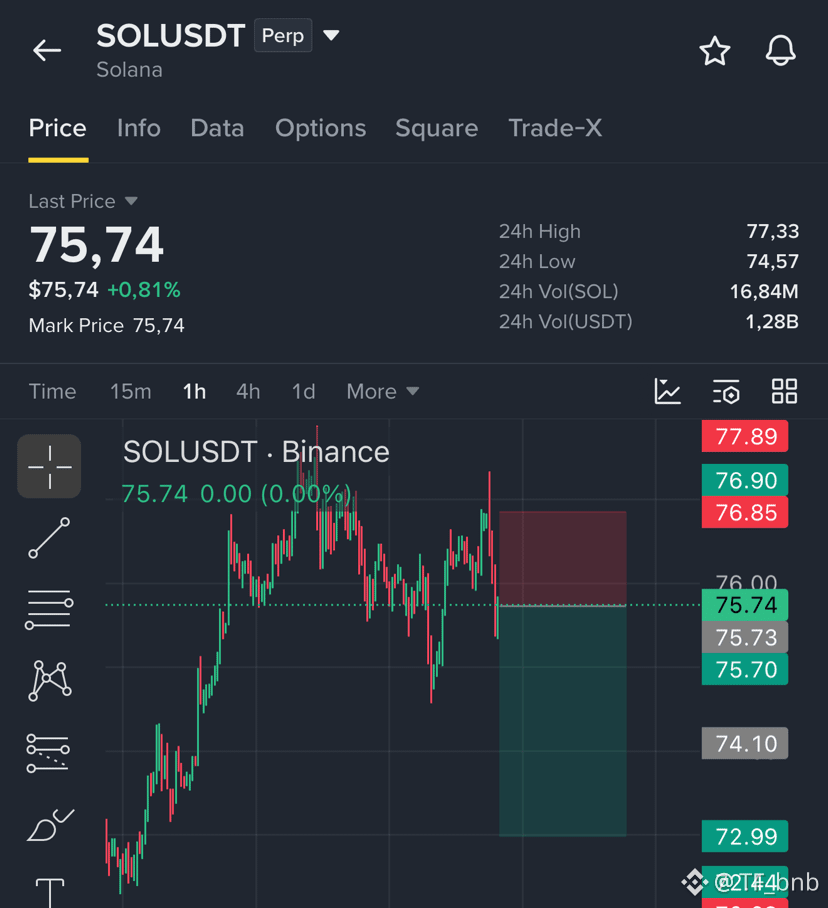The width and height of the screenshot is (828, 908).
Task: Switch to the Info tab
Action: [x=138, y=128]
